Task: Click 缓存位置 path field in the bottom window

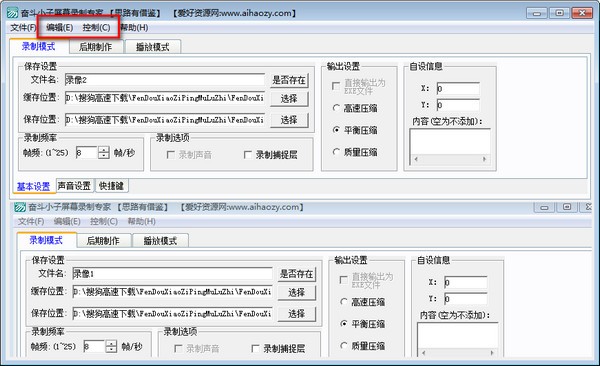Action: [172, 292]
